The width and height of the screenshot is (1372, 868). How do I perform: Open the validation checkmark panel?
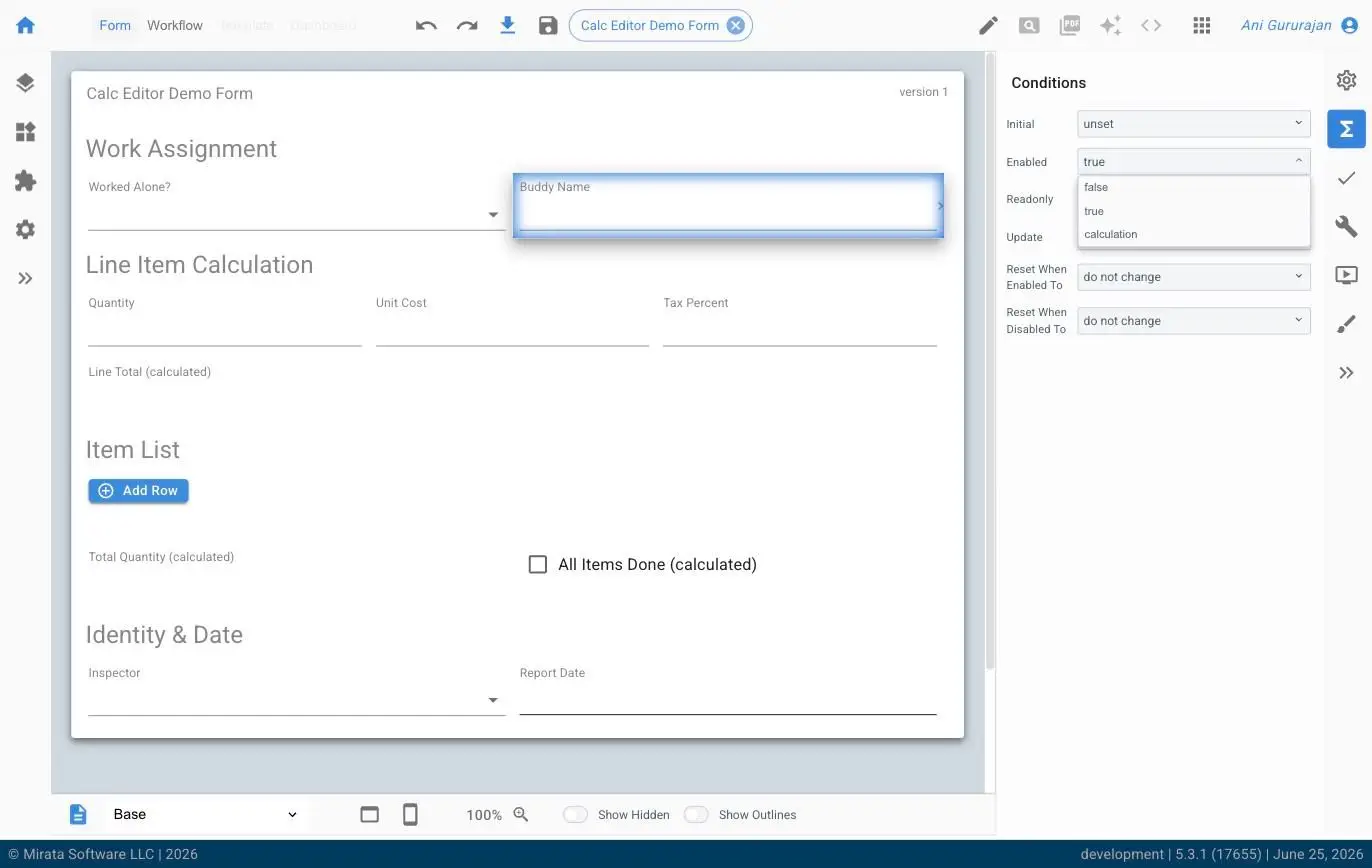tap(1347, 178)
